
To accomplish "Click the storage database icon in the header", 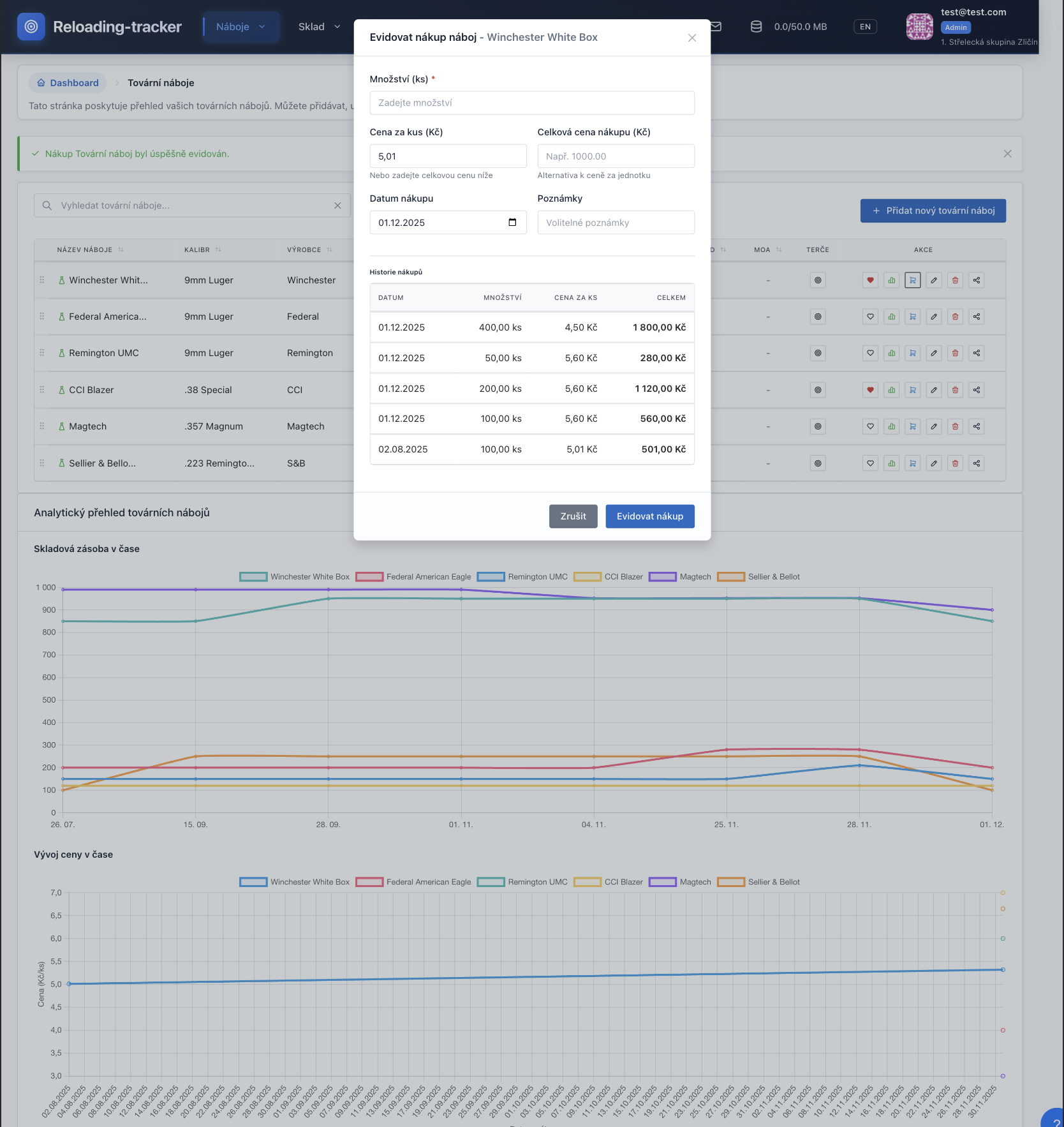I will 756,27.
